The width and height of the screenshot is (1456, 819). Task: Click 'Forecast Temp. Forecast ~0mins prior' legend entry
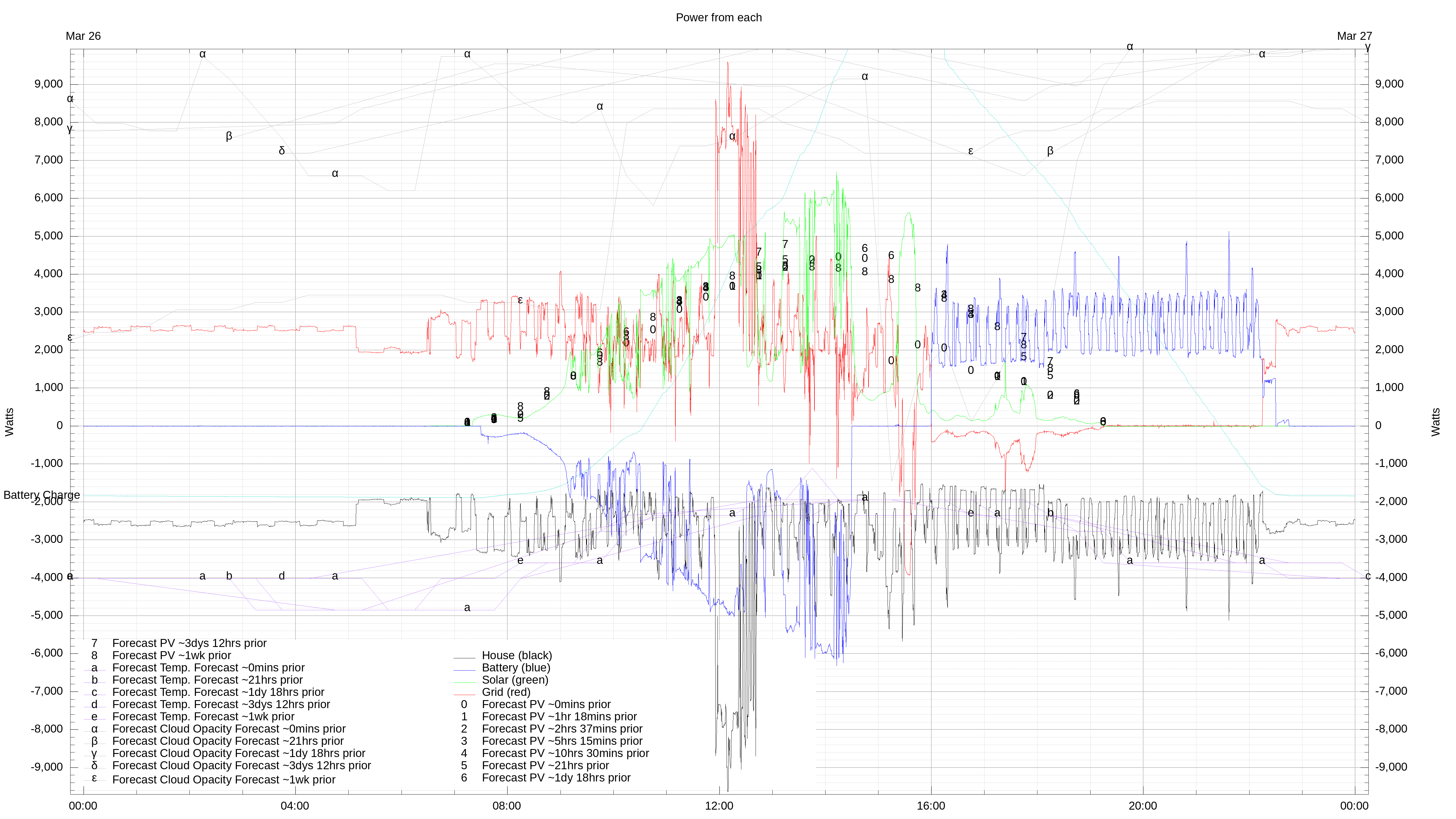(208, 667)
